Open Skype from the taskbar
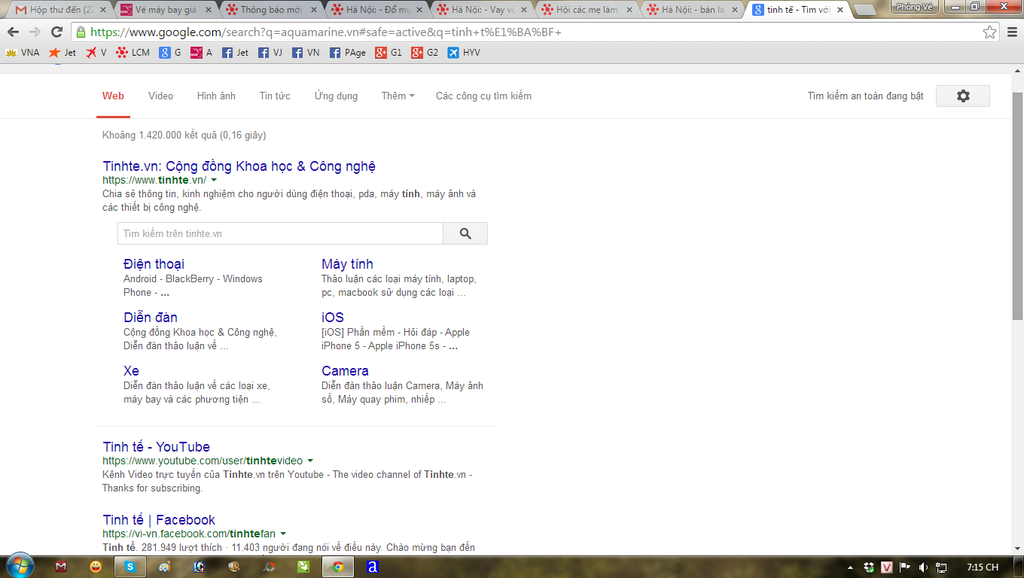This screenshot has width=1024, height=578. click(x=129, y=567)
